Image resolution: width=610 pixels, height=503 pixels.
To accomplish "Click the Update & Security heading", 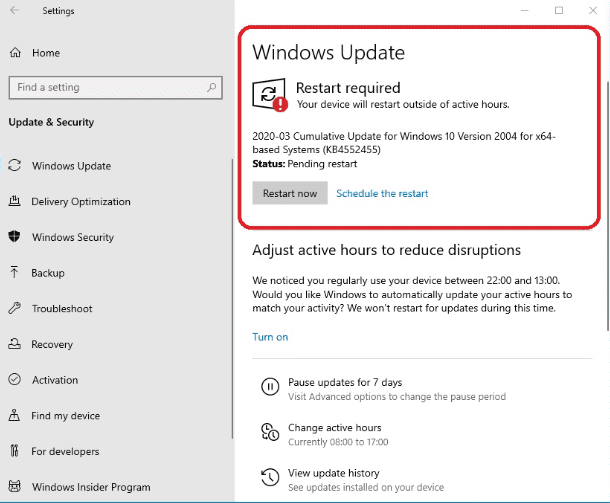I will 51,122.
